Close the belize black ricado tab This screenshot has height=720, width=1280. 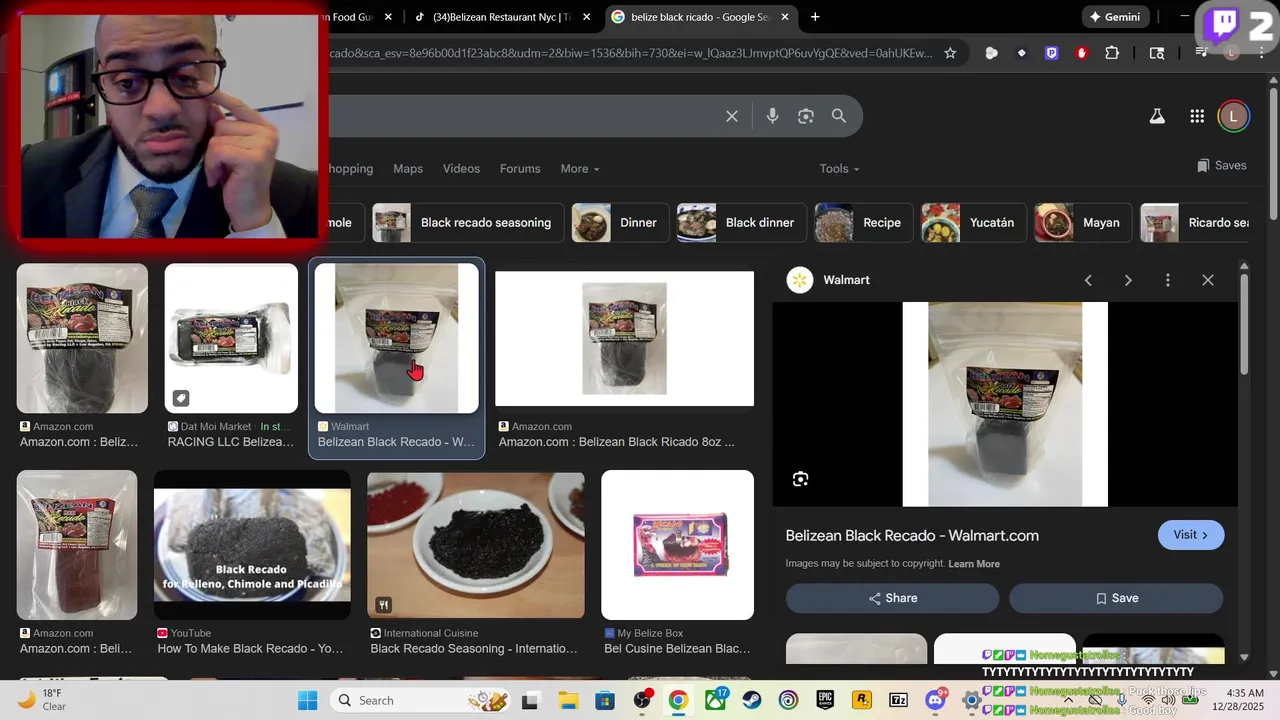[785, 17]
